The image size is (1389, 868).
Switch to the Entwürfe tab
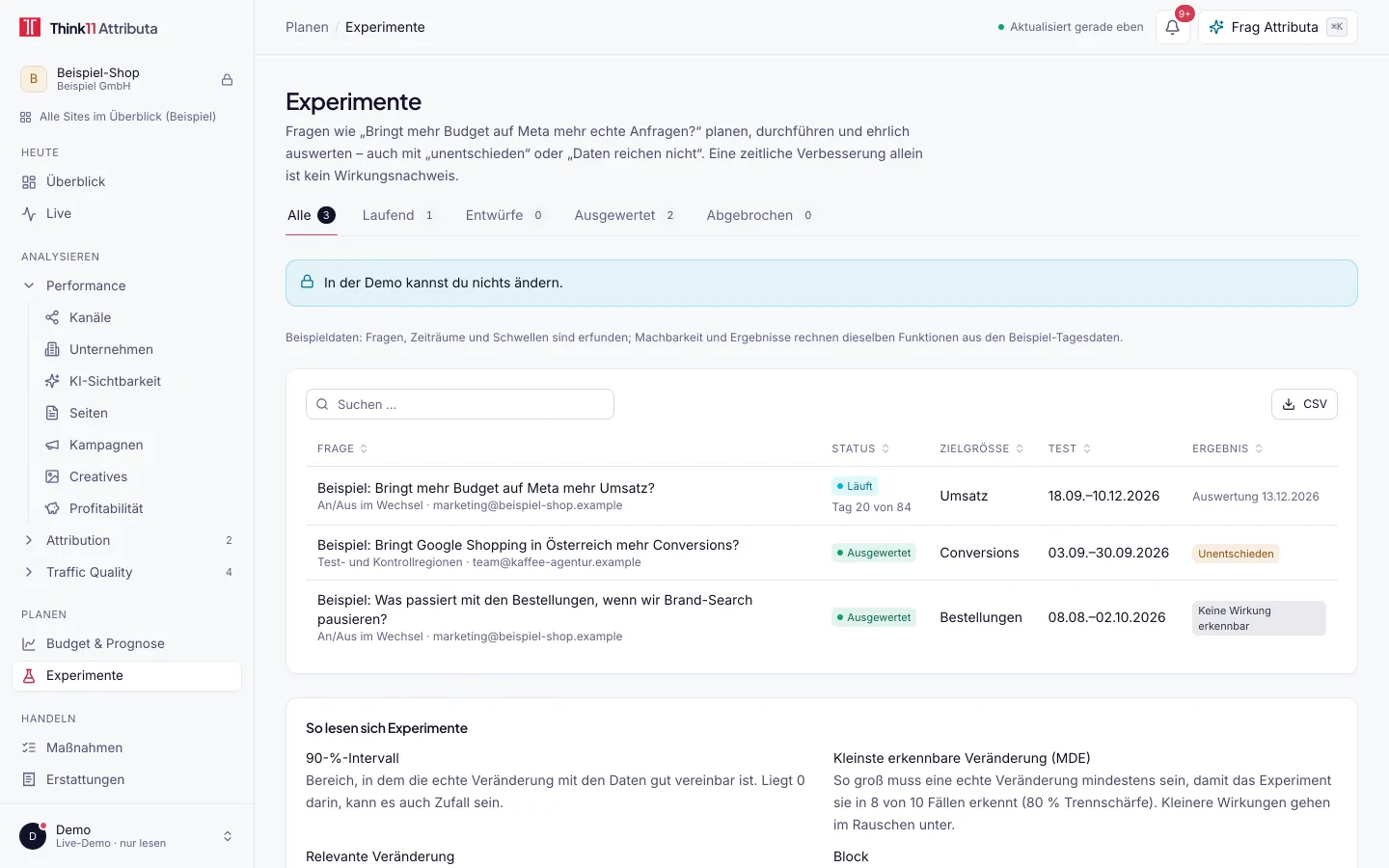(x=504, y=215)
